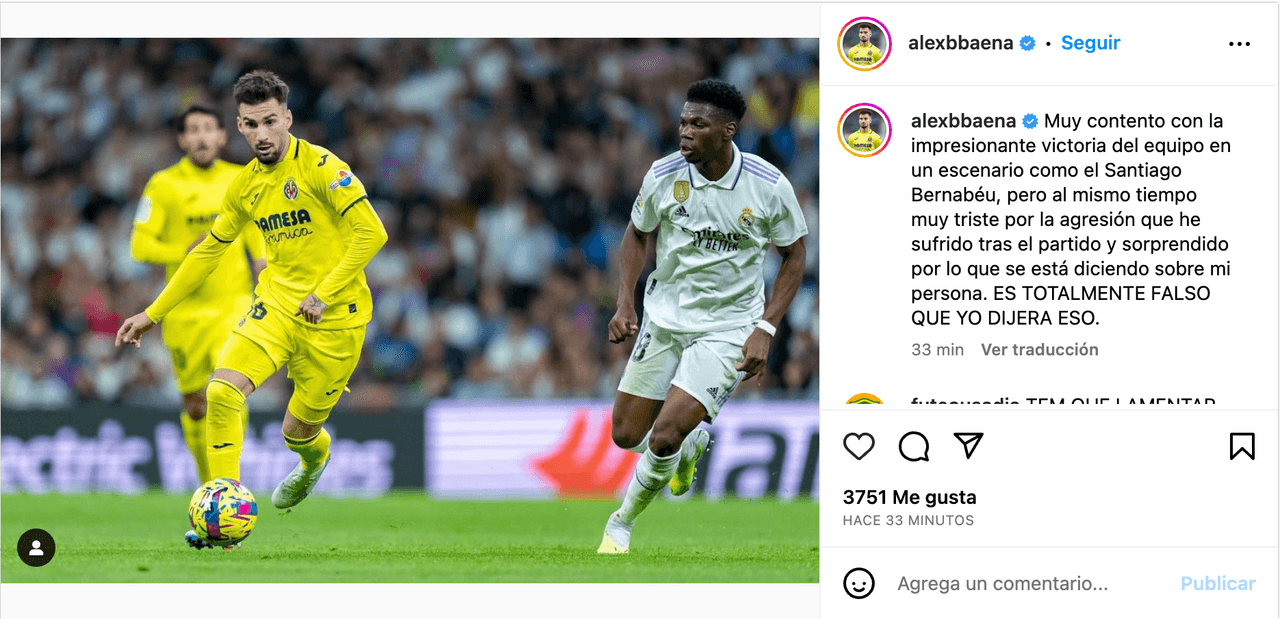Click the caption author avatar
Screen dimensions: 1280x619
point(865,130)
